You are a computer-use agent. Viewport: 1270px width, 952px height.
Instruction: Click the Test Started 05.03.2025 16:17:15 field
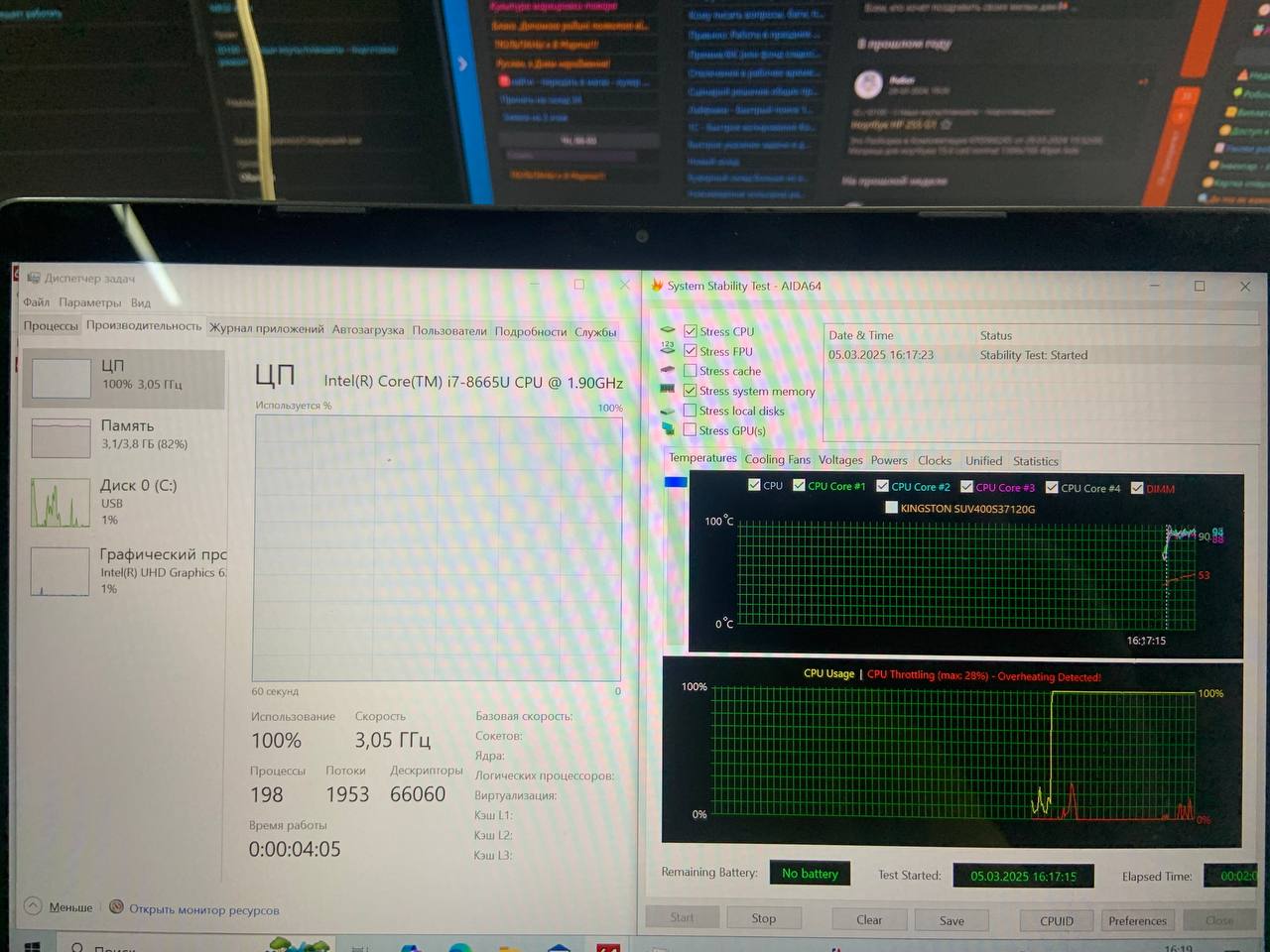[x=1023, y=876]
